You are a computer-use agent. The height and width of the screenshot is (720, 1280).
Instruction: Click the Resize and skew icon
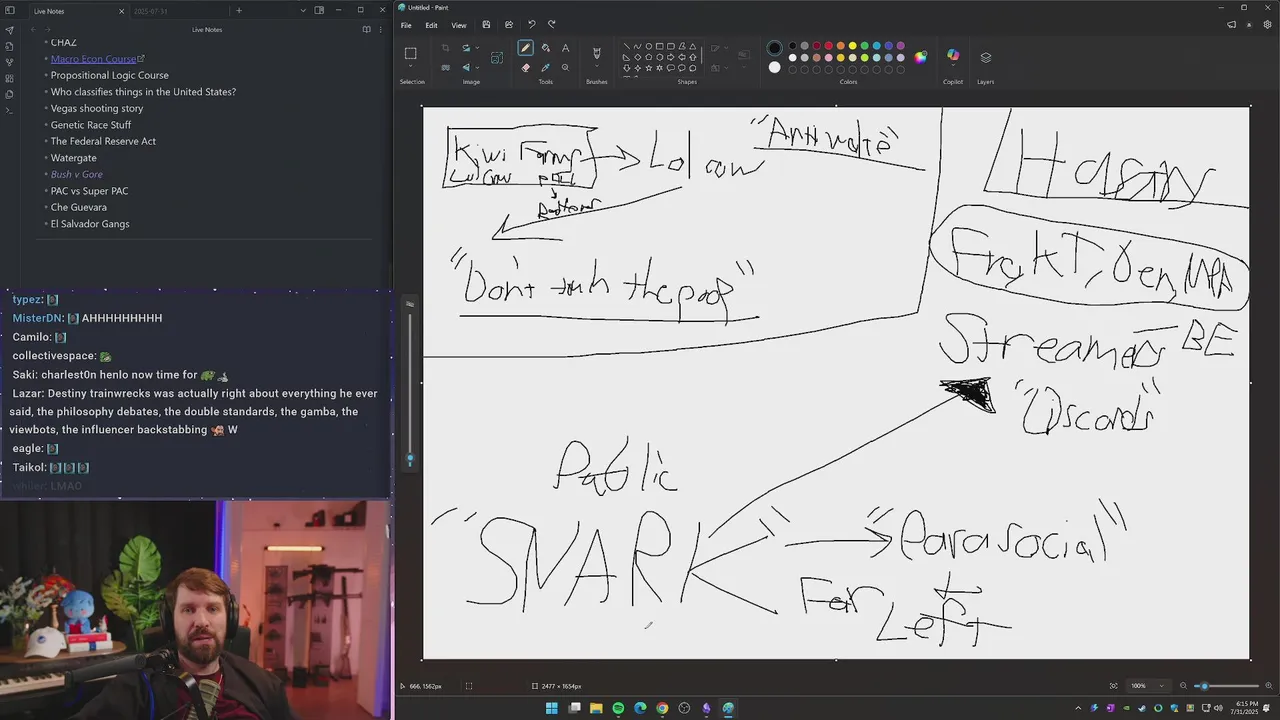tap(445, 68)
